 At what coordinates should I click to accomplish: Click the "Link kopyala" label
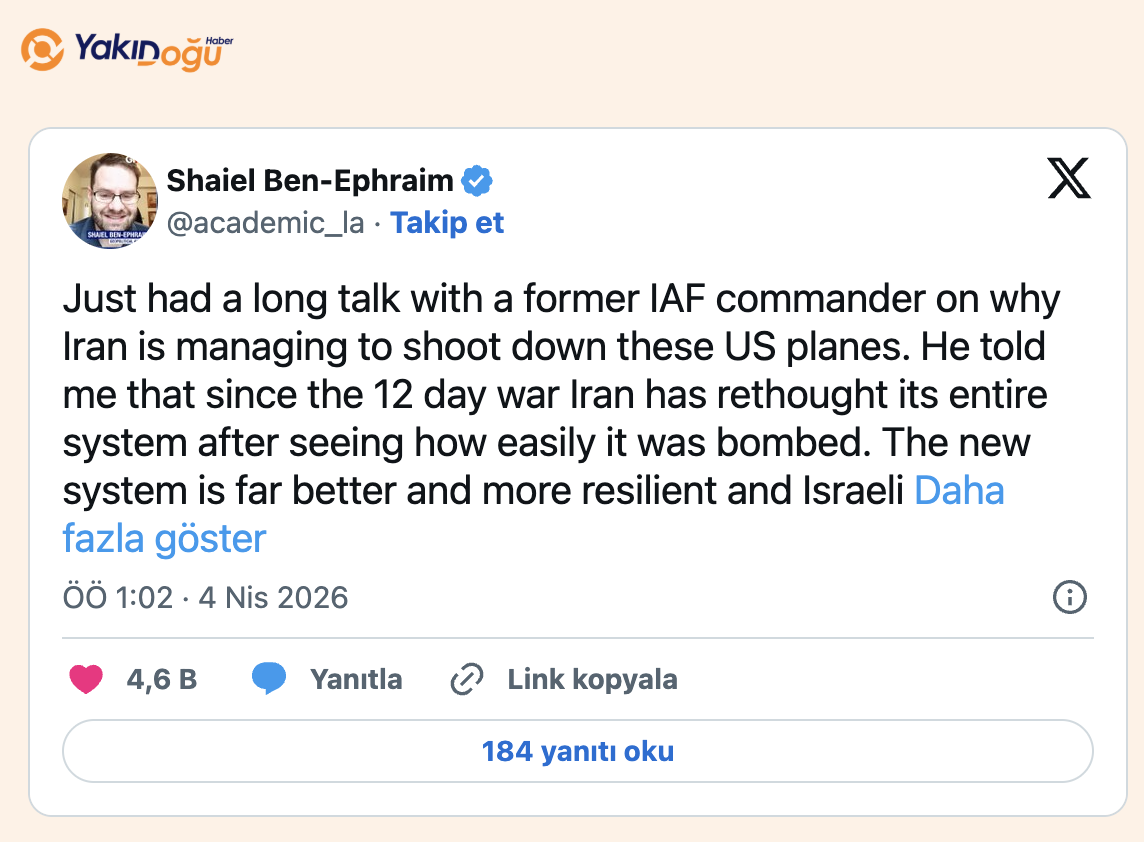(592, 680)
